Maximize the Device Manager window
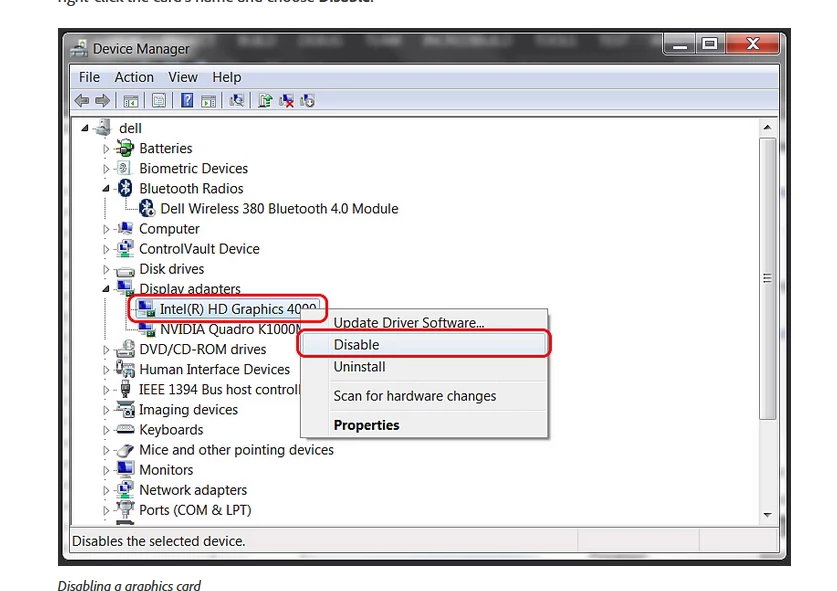Screen dimensions: 837x591 point(709,44)
